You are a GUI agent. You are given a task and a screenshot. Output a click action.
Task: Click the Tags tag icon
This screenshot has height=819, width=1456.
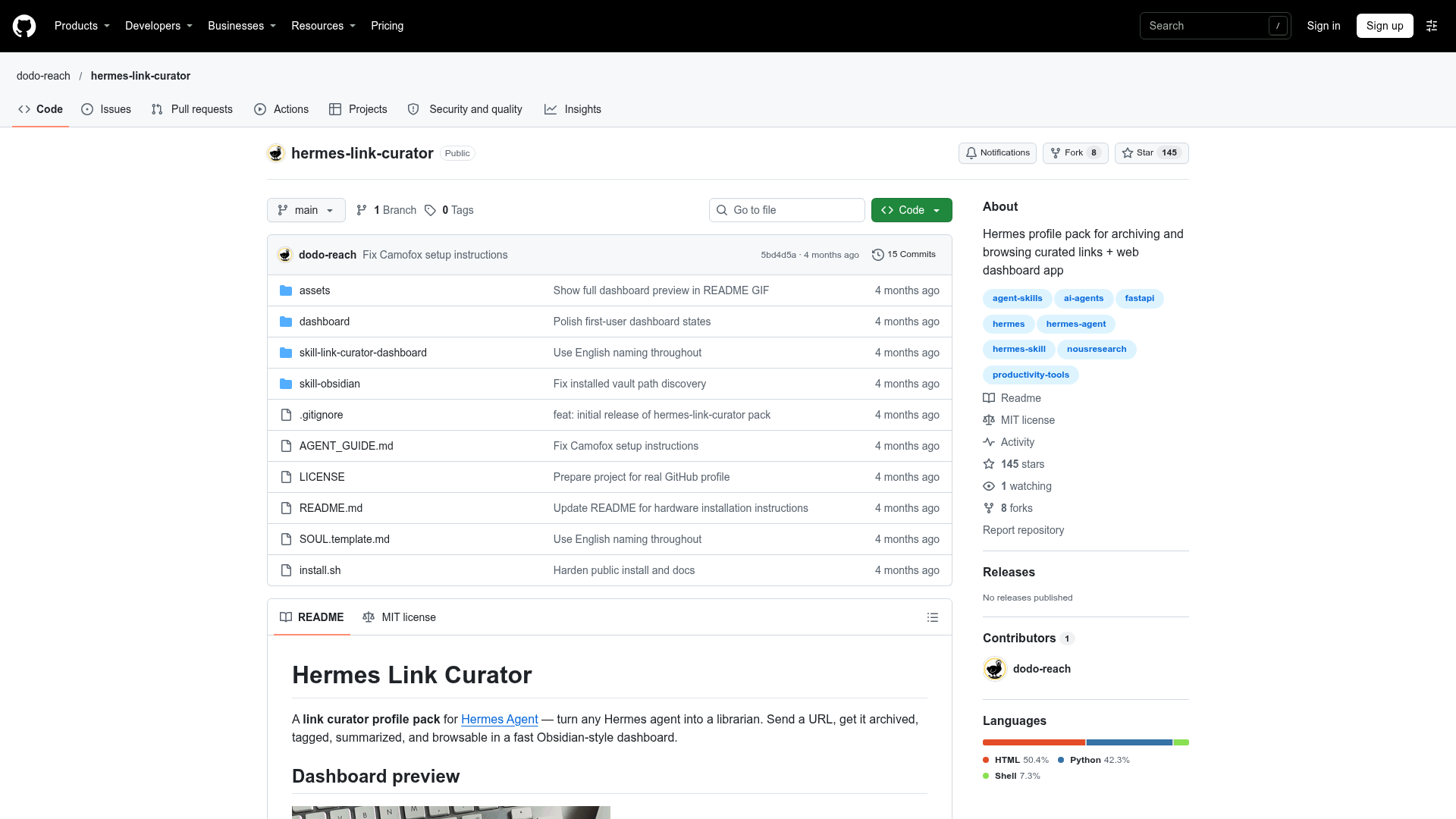click(430, 210)
